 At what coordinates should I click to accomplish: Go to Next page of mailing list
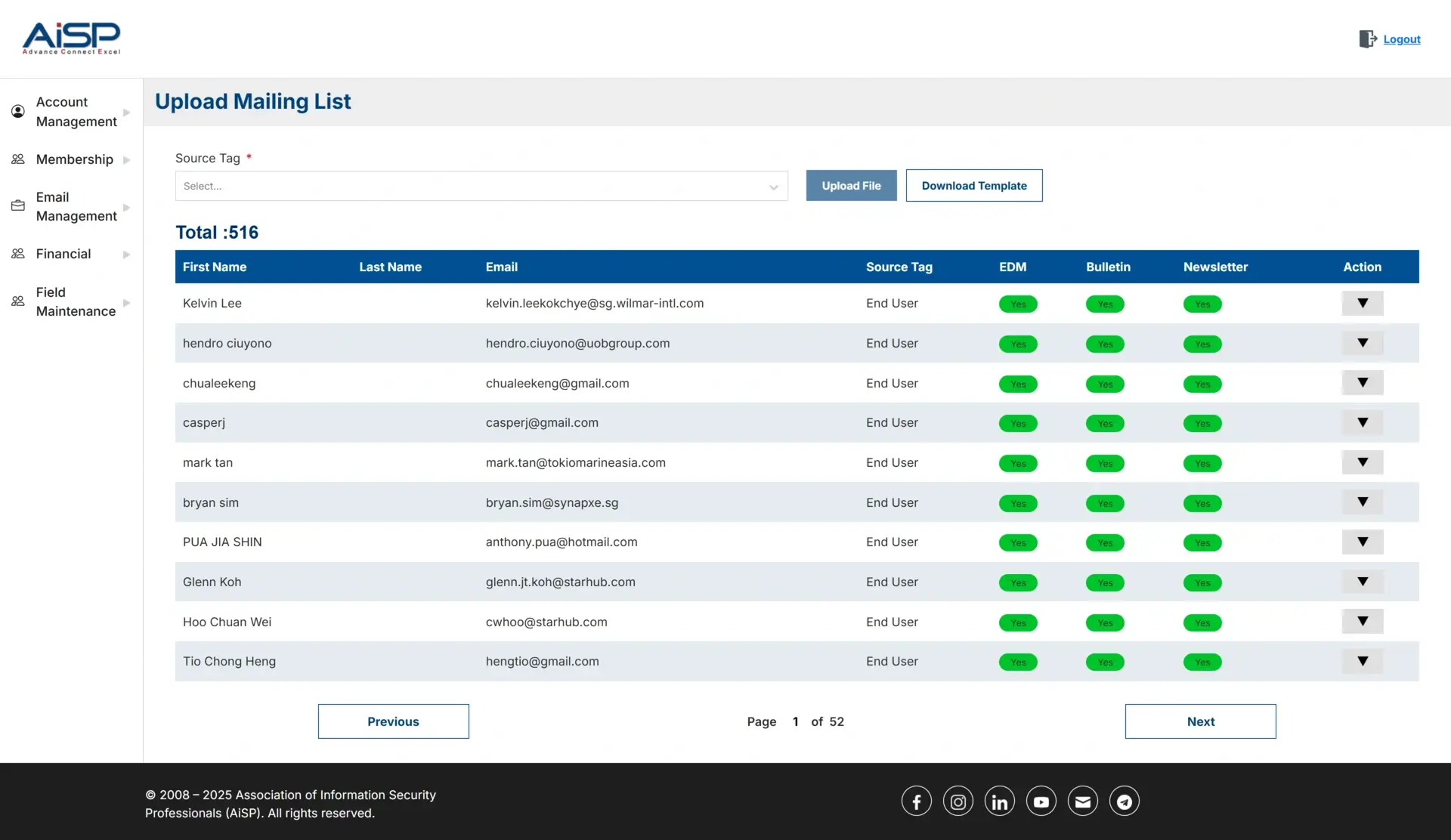(x=1199, y=721)
